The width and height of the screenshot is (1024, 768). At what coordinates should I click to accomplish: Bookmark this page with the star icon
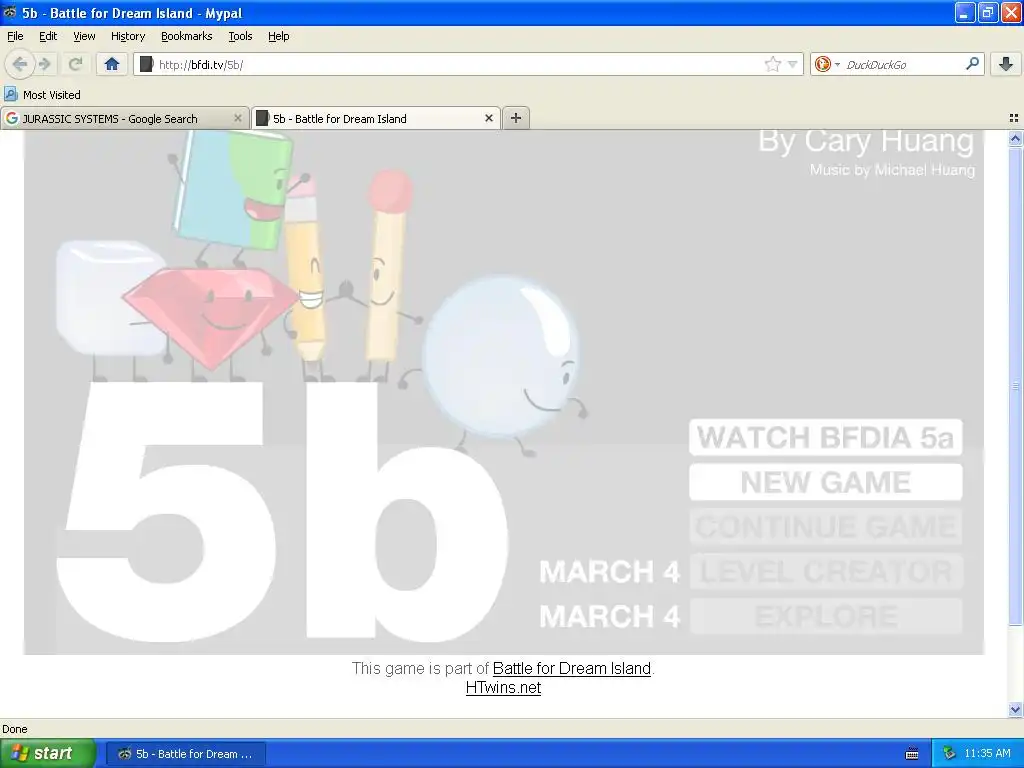click(x=773, y=64)
